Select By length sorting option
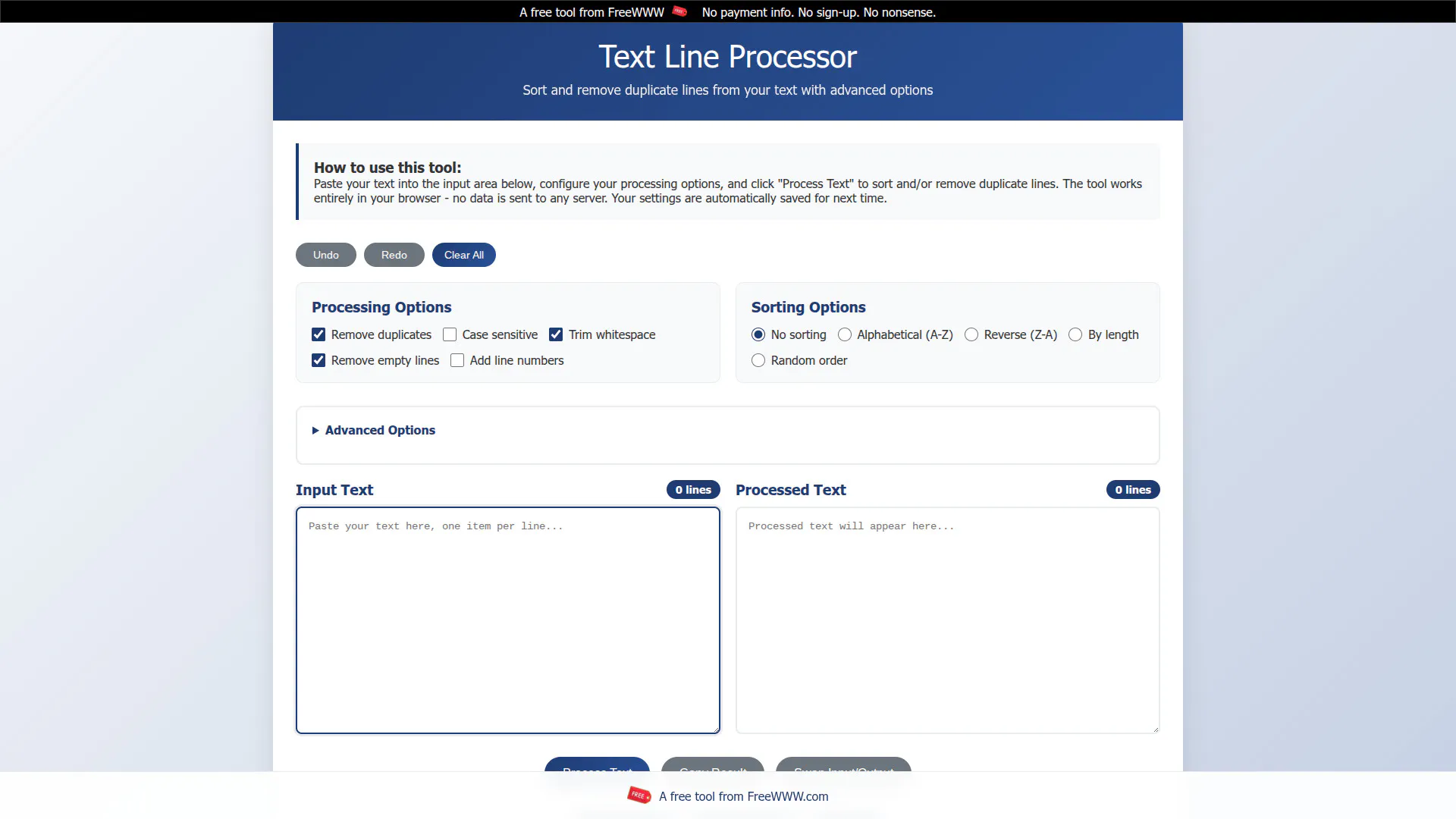 click(1075, 334)
